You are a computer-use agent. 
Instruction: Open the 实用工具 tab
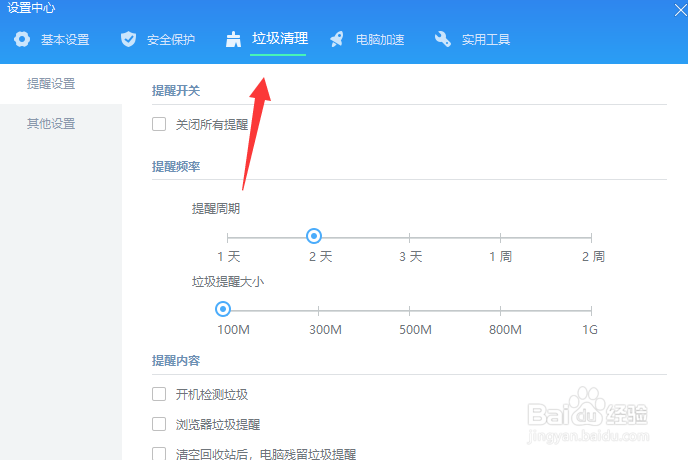[x=486, y=40]
